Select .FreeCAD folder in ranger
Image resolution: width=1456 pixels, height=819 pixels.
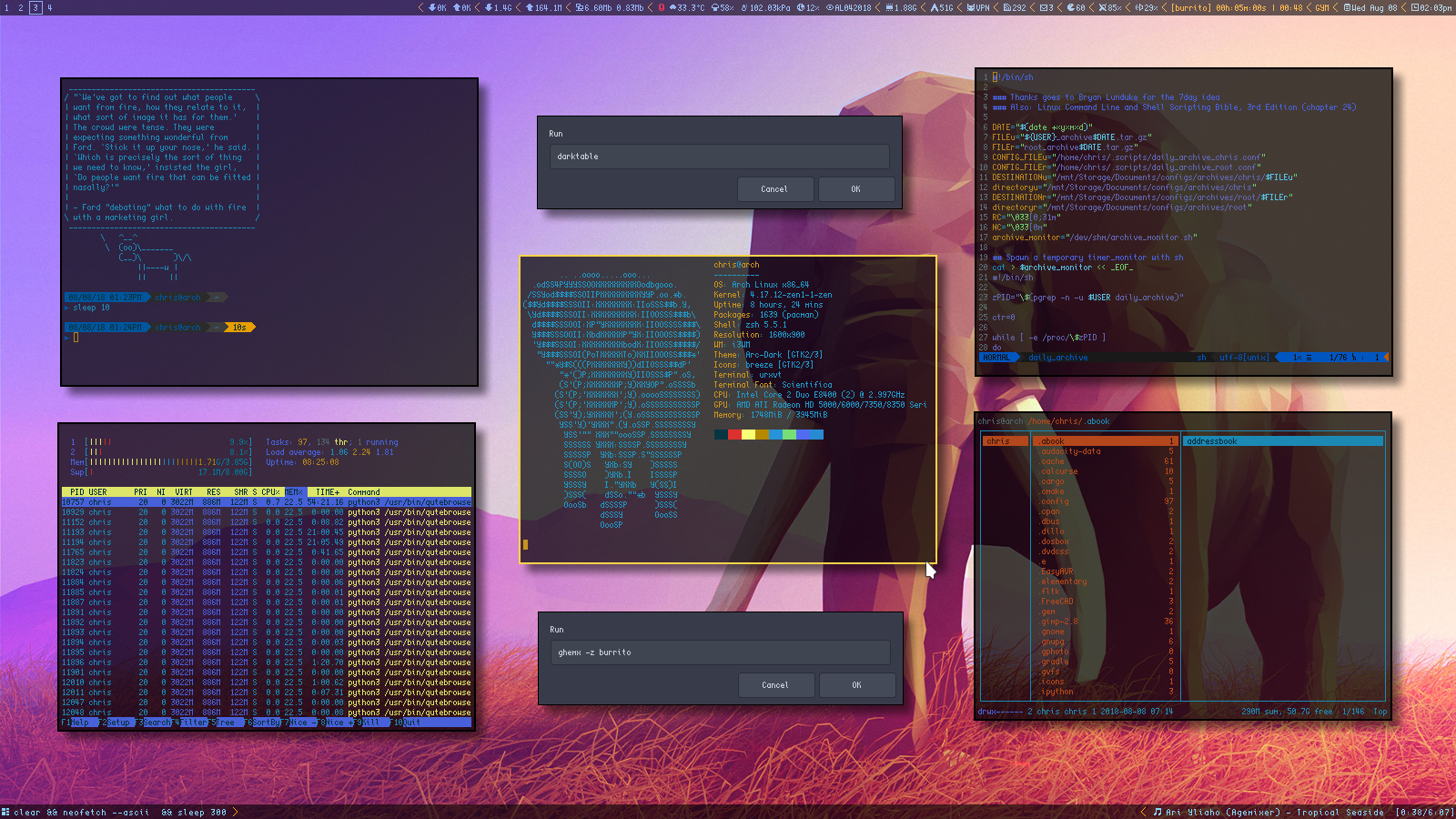(1106, 602)
